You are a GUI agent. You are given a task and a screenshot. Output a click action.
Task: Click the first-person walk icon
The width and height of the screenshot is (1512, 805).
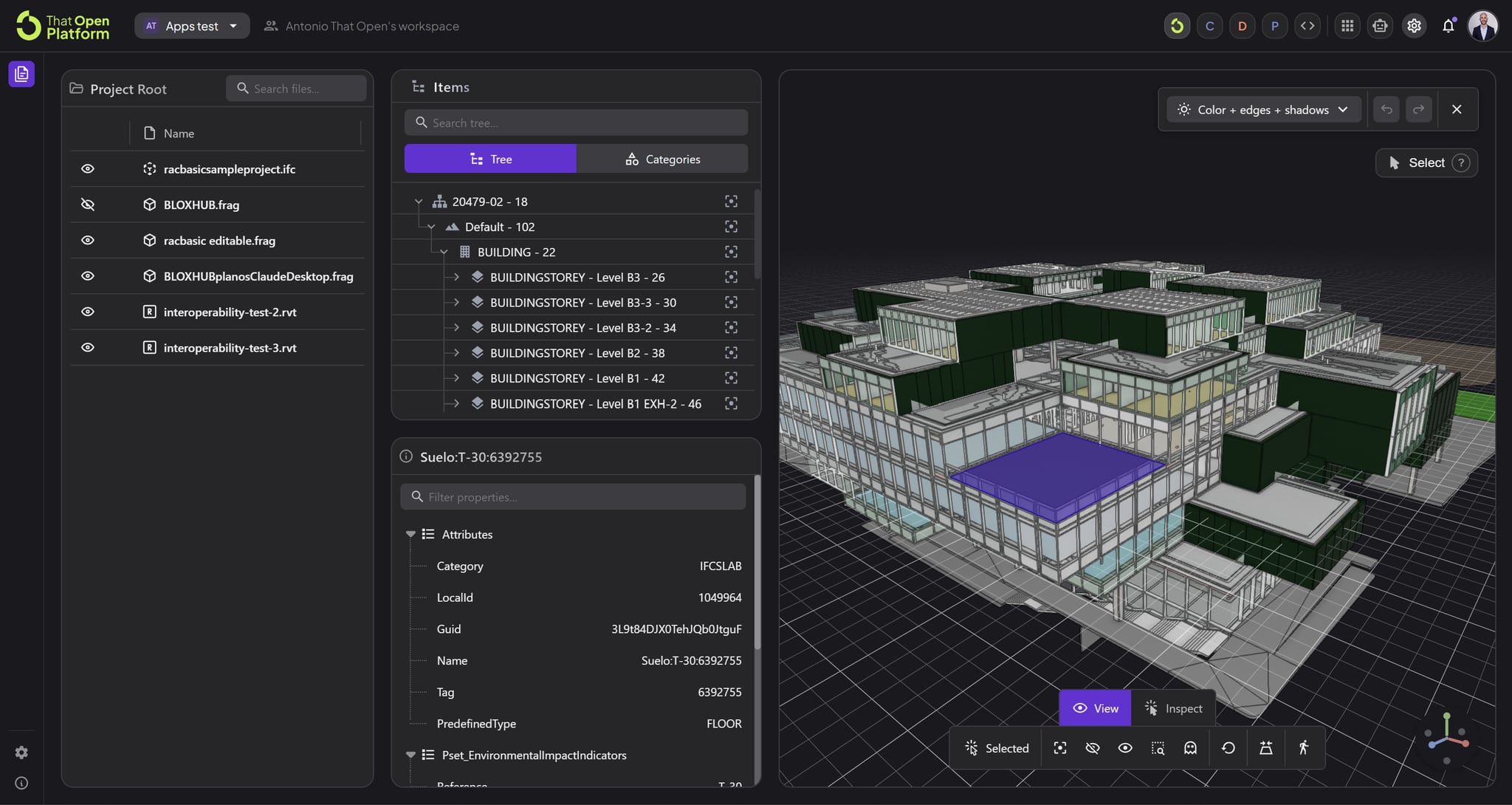click(x=1304, y=748)
